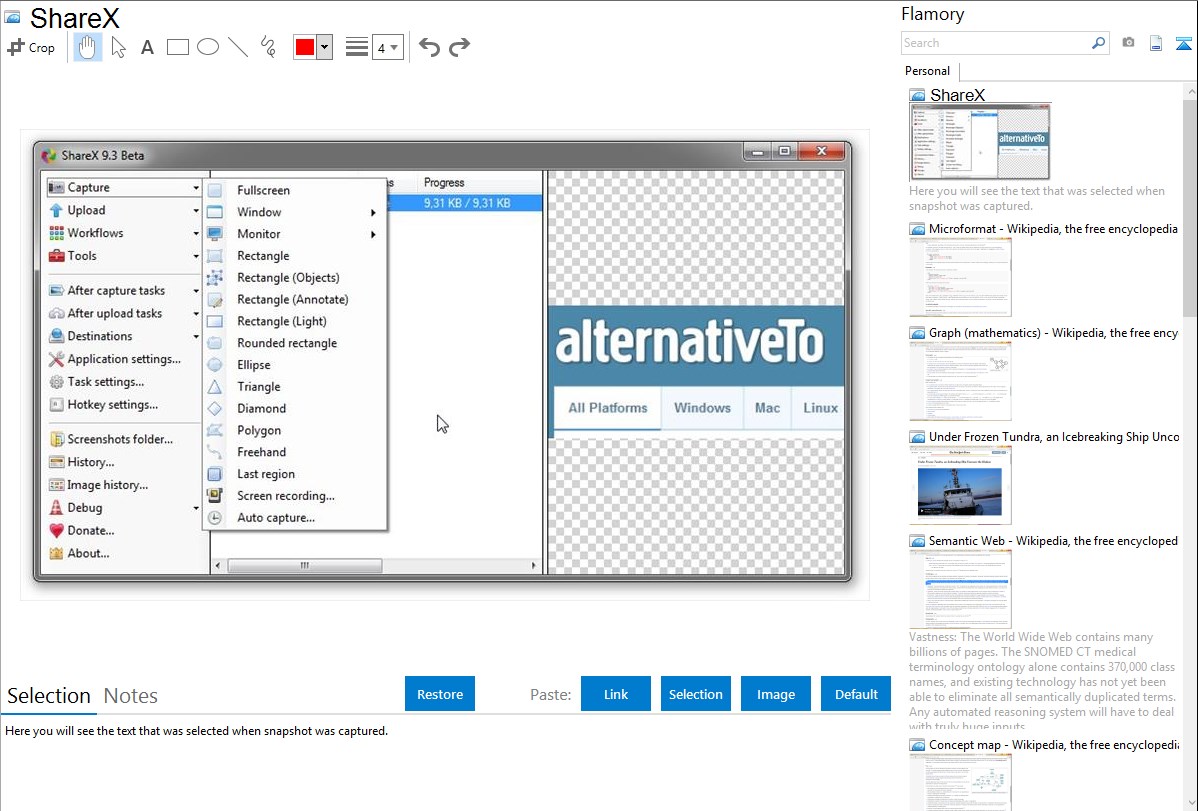Image resolution: width=1198 pixels, height=811 pixels.
Task: Expand the Upload submenu arrow
Action: [x=196, y=211]
